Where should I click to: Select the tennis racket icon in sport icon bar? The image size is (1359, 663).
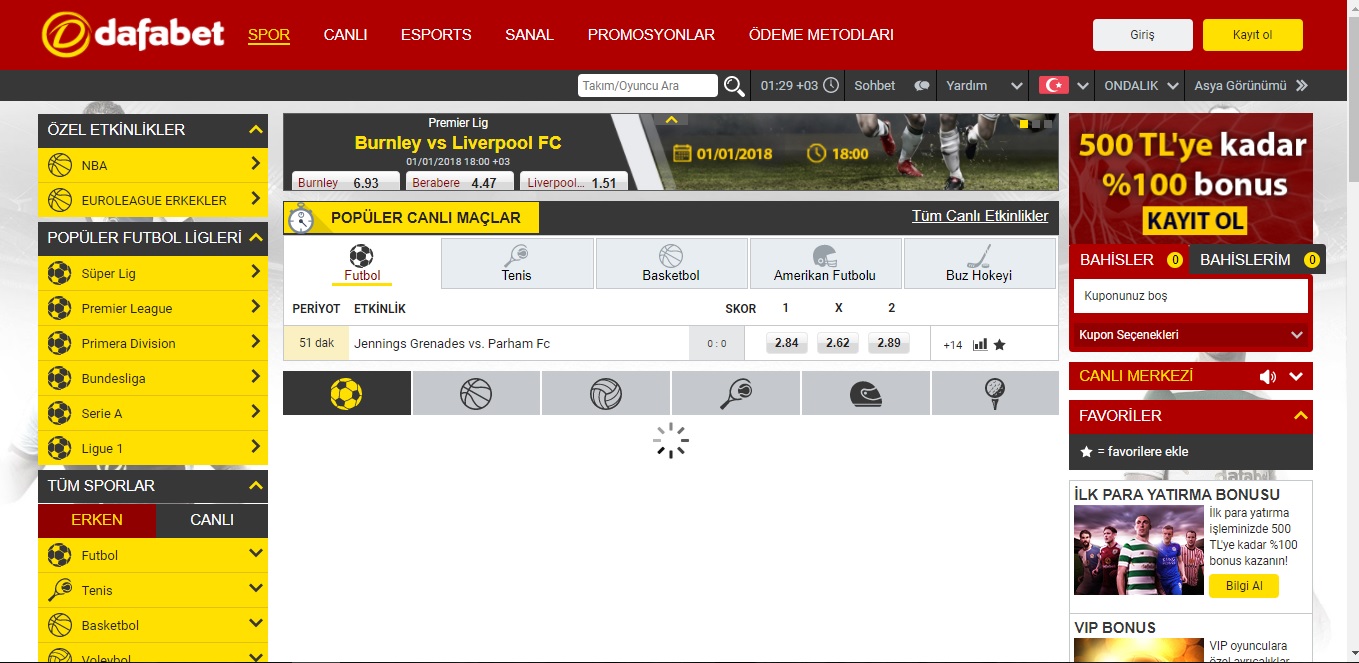pyautogui.click(x=736, y=393)
